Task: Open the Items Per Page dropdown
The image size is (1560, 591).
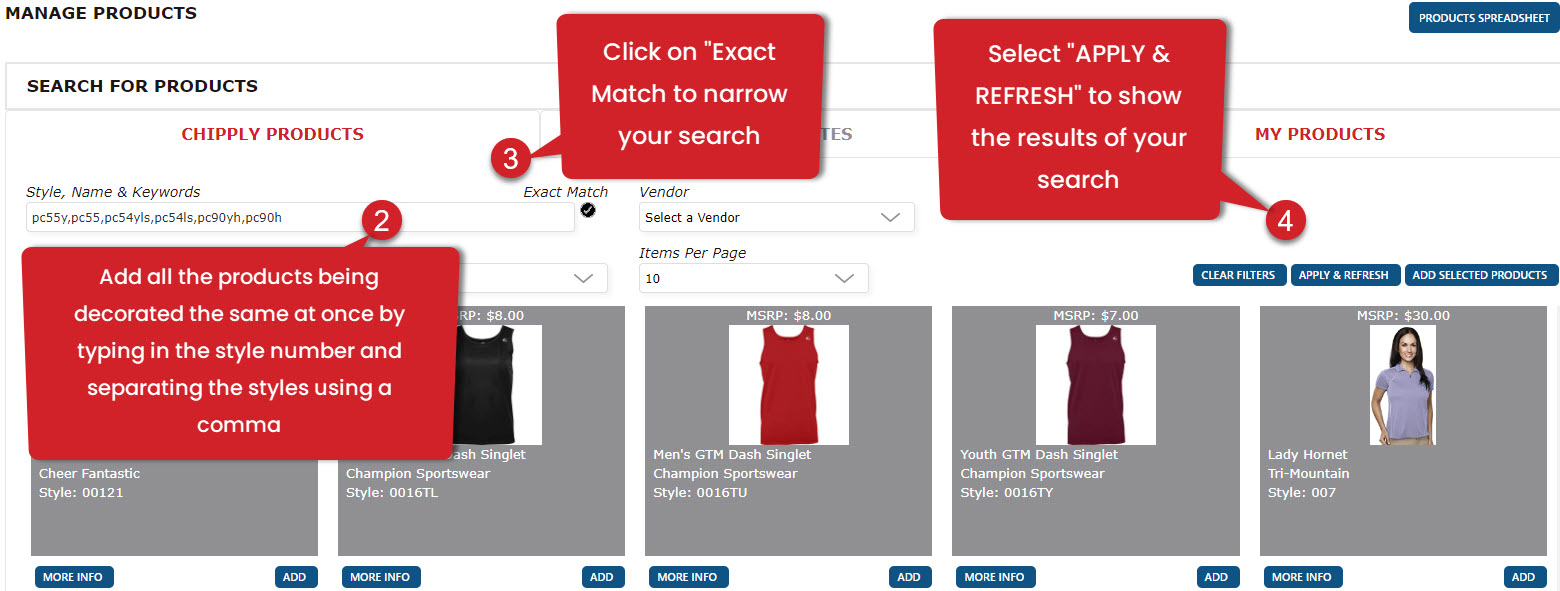Action: (x=753, y=278)
